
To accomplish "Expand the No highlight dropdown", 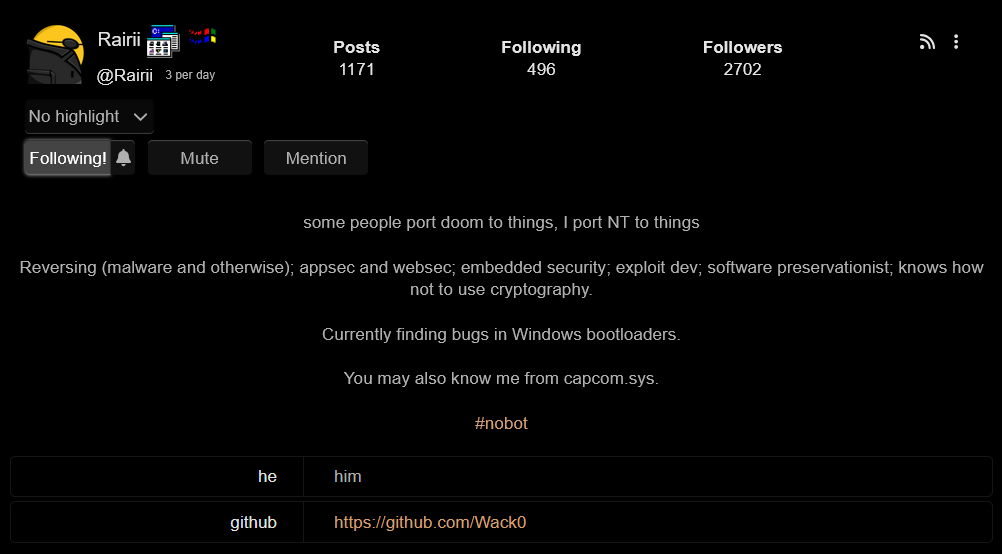I will pos(89,116).
